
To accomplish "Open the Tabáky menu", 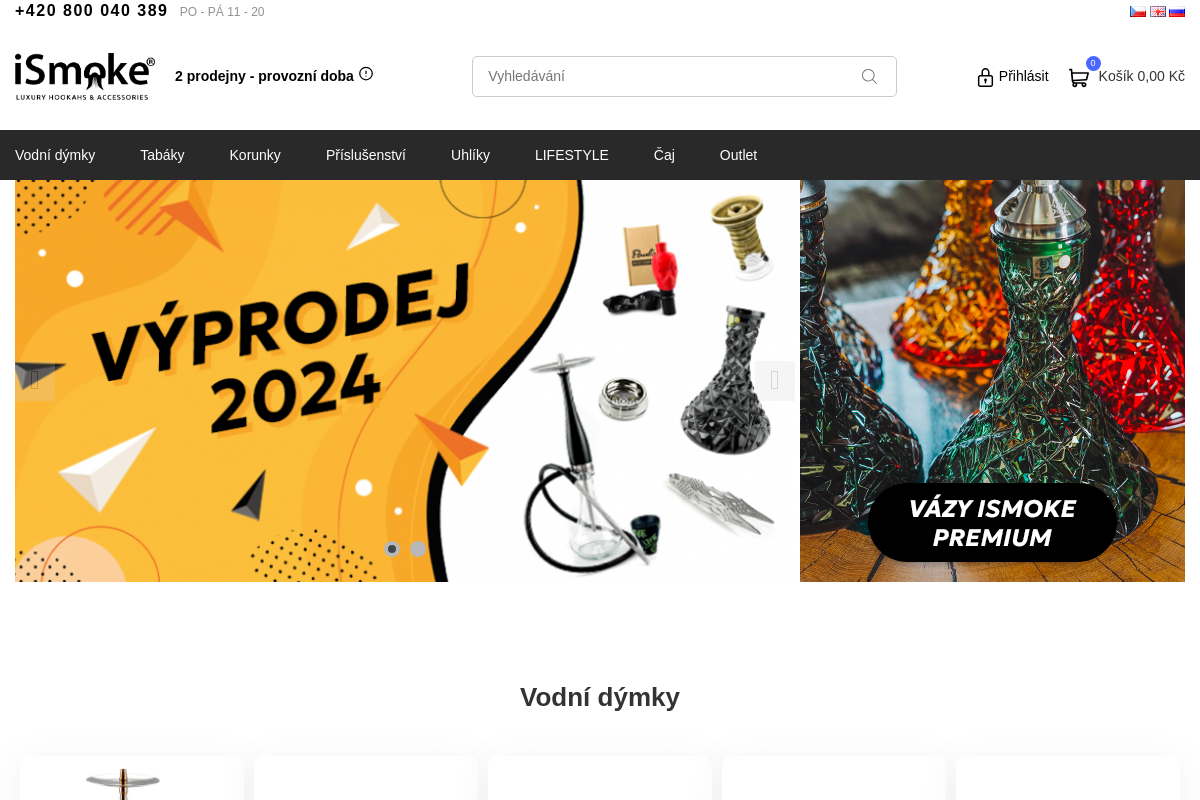I will [x=162, y=155].
